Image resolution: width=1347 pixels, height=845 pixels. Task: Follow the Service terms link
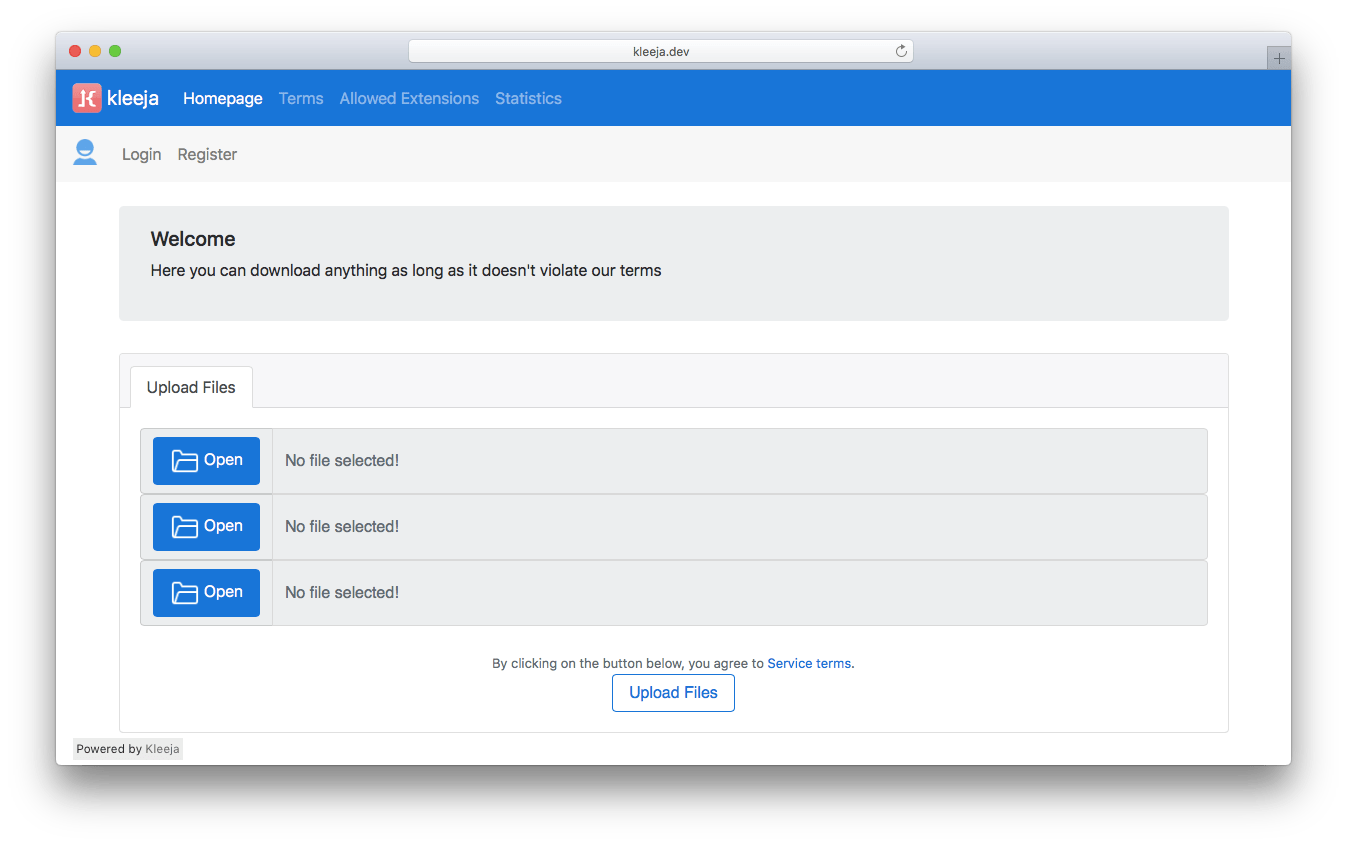[808, 663]
